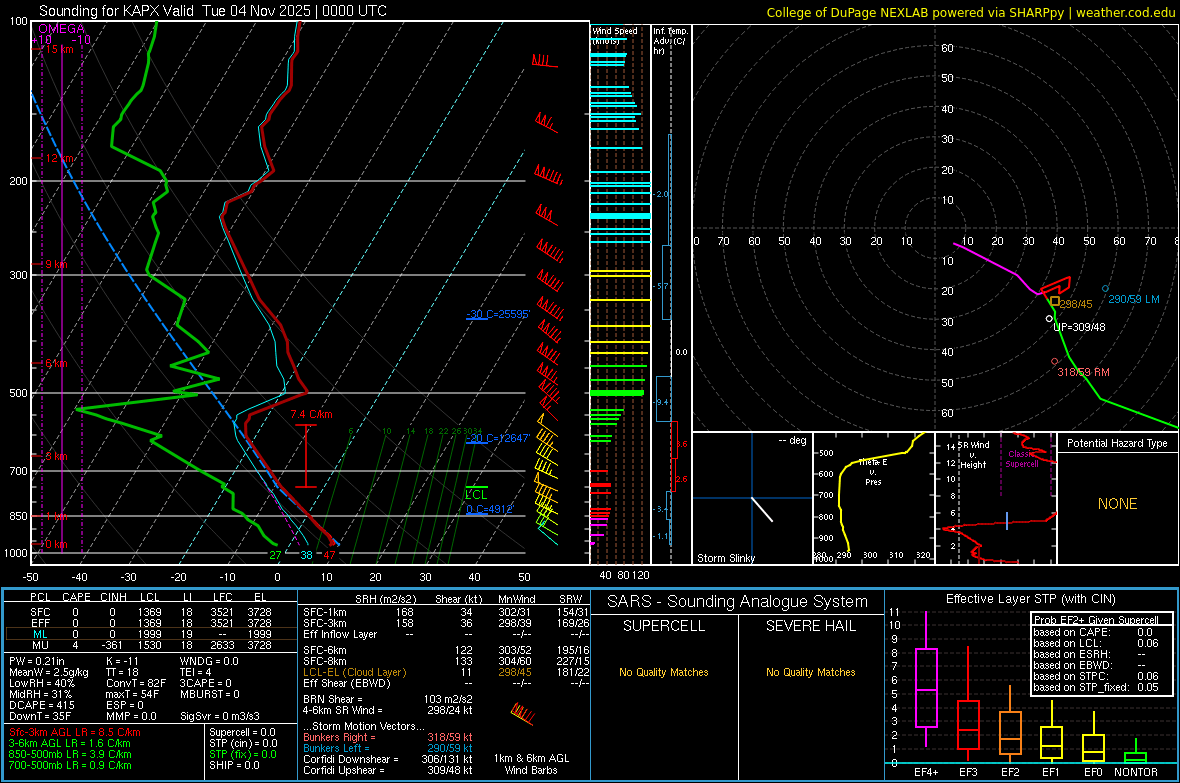The image size is (1180, 783).
Task: Click the orange square 298/45 hodograph marker
Action: (1054, 301)
